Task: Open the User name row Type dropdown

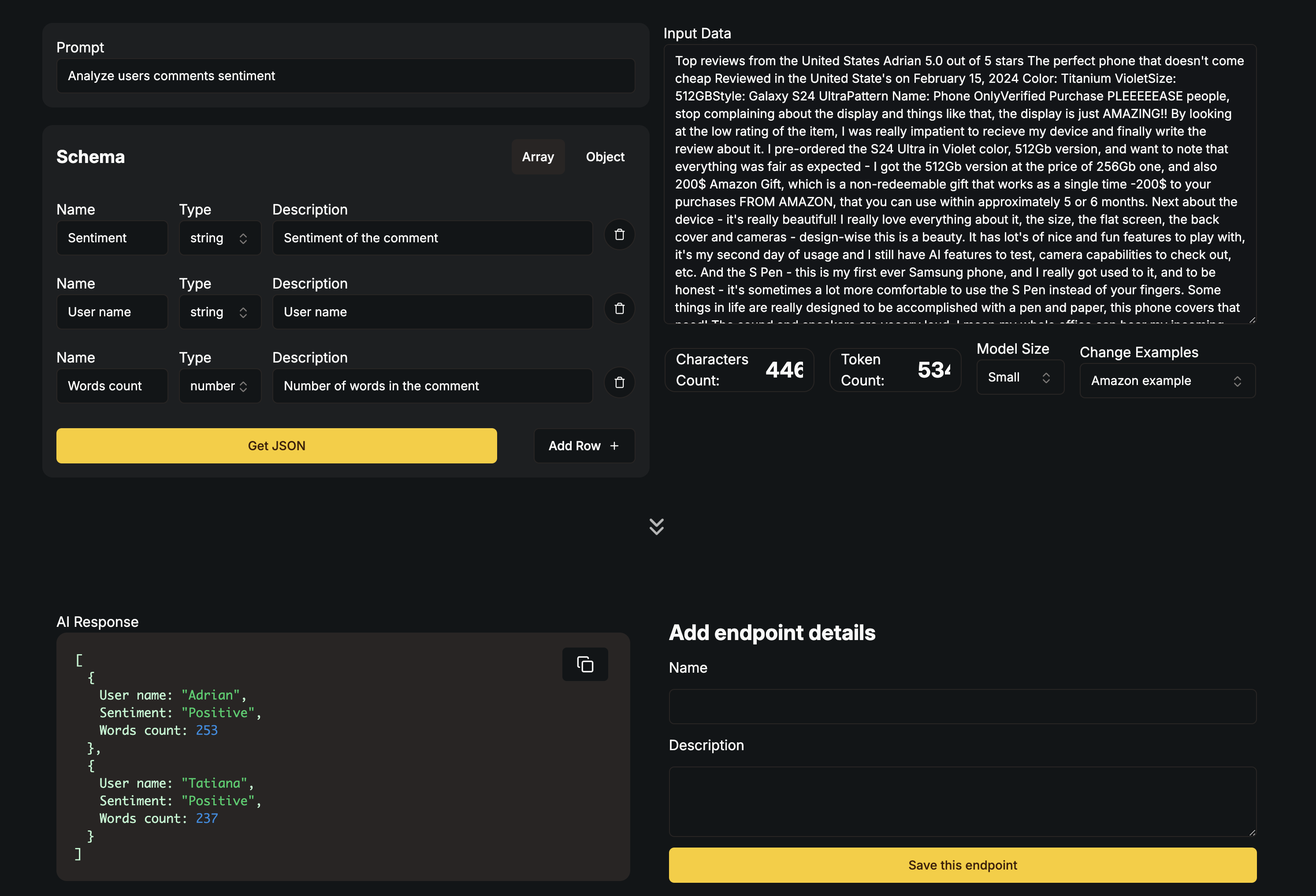Action: click(x=220, y=312)
